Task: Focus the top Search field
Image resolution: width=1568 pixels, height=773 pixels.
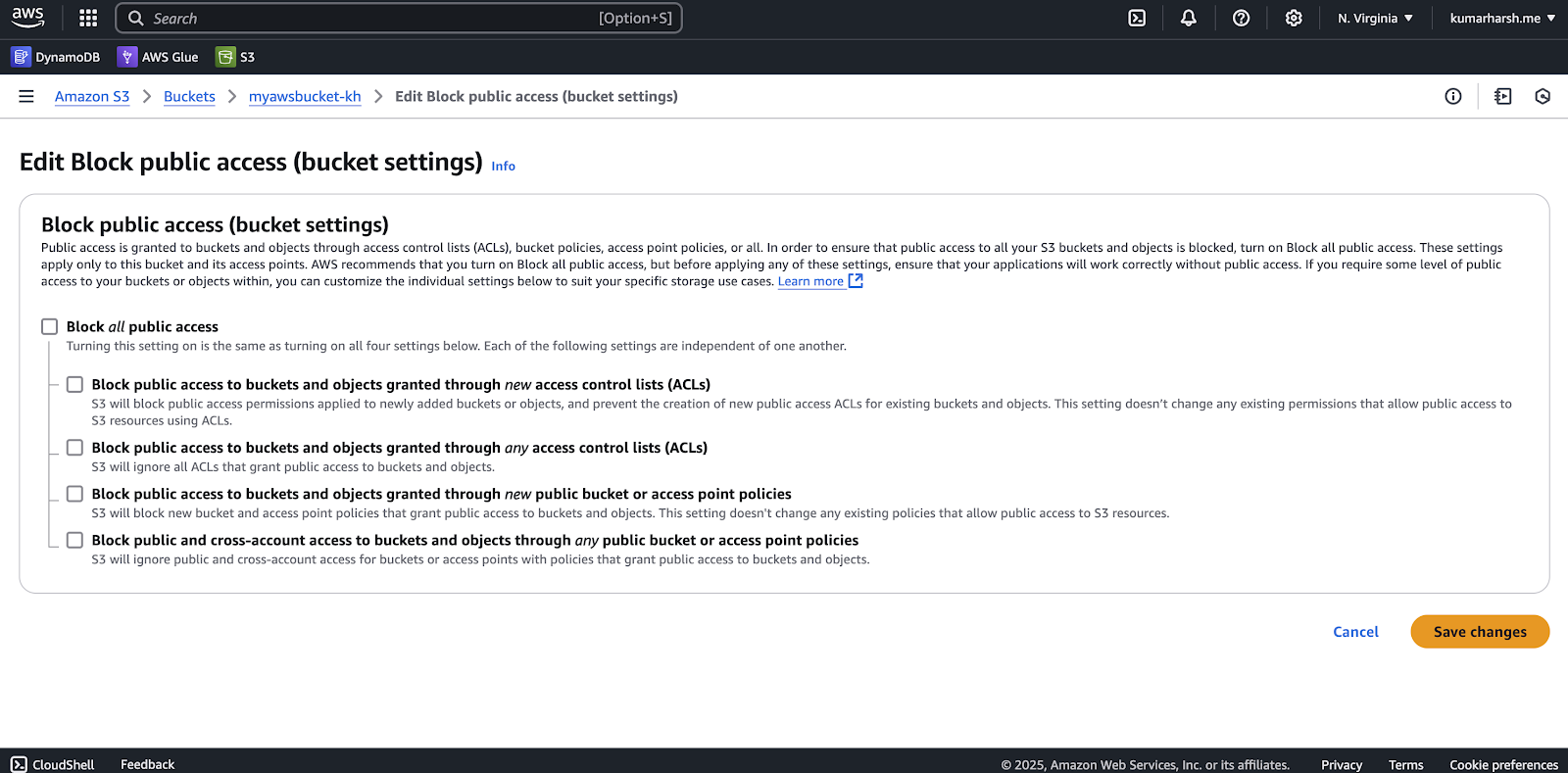Action: tap(399, 18)
